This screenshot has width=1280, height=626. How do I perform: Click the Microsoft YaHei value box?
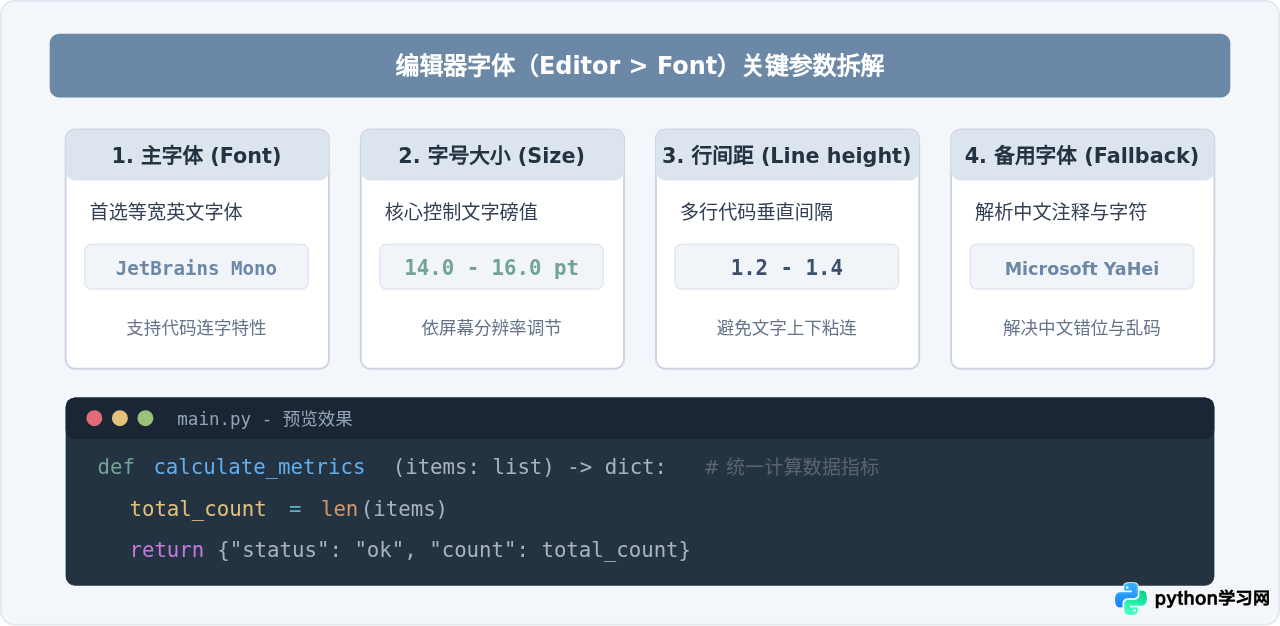pos(1082,267)
